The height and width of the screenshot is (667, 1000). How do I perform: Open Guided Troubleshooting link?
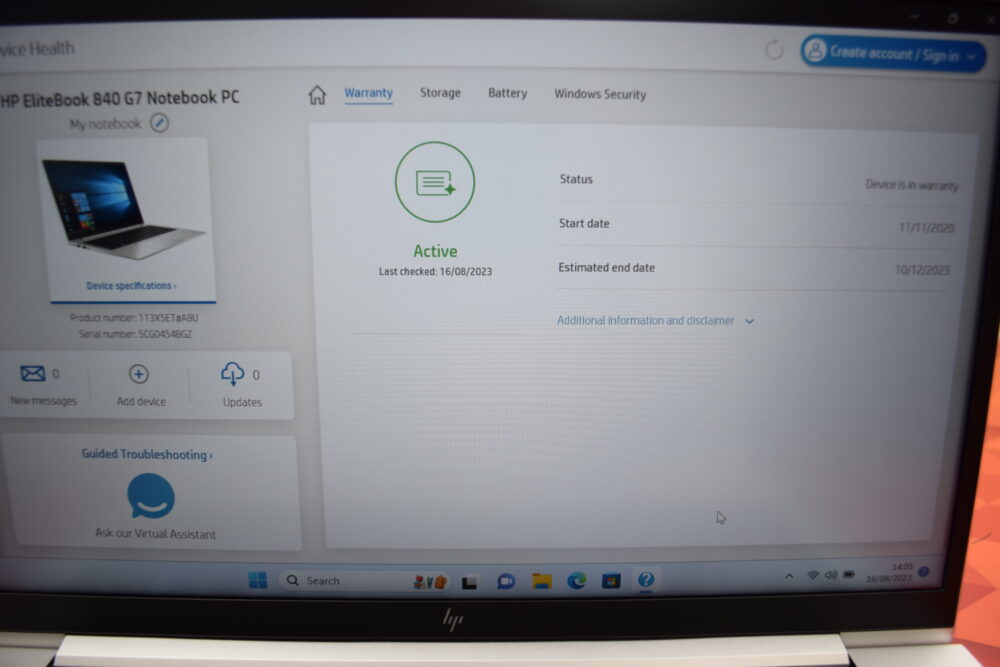(147, 454)
